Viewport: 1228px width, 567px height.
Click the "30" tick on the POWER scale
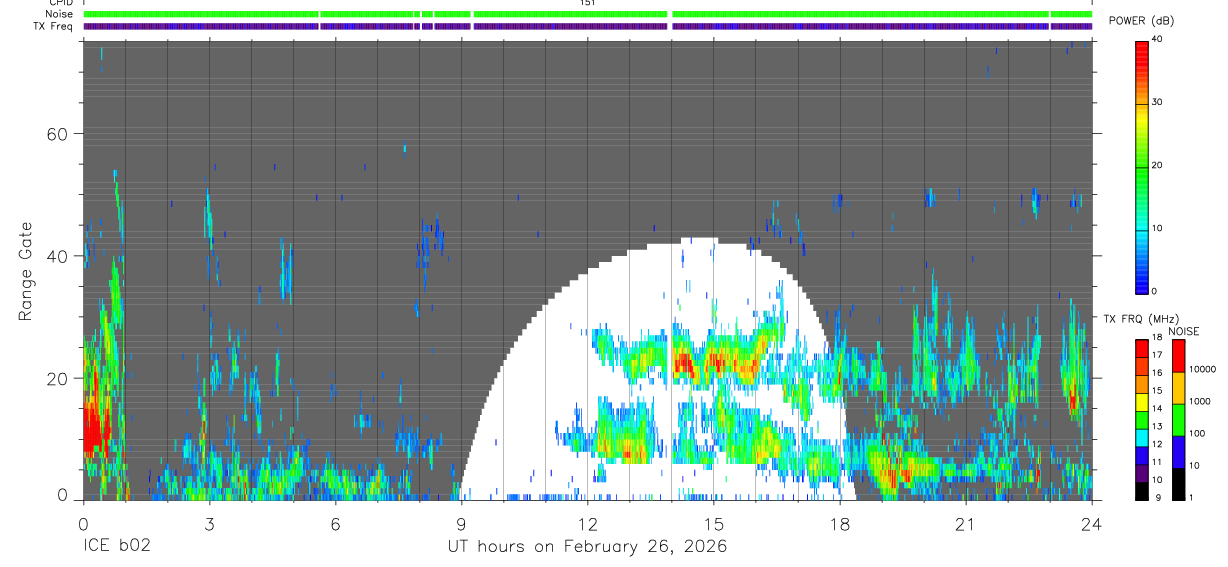(x=1156, y=102)
